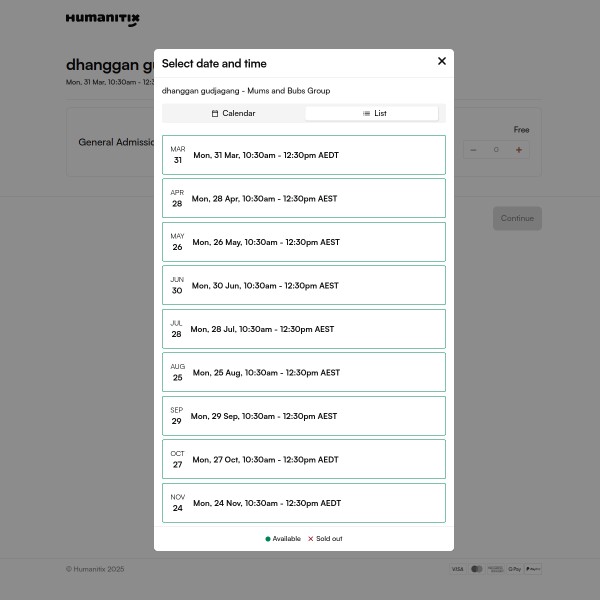Click the Humanitix logo

(x=103, y=19)
